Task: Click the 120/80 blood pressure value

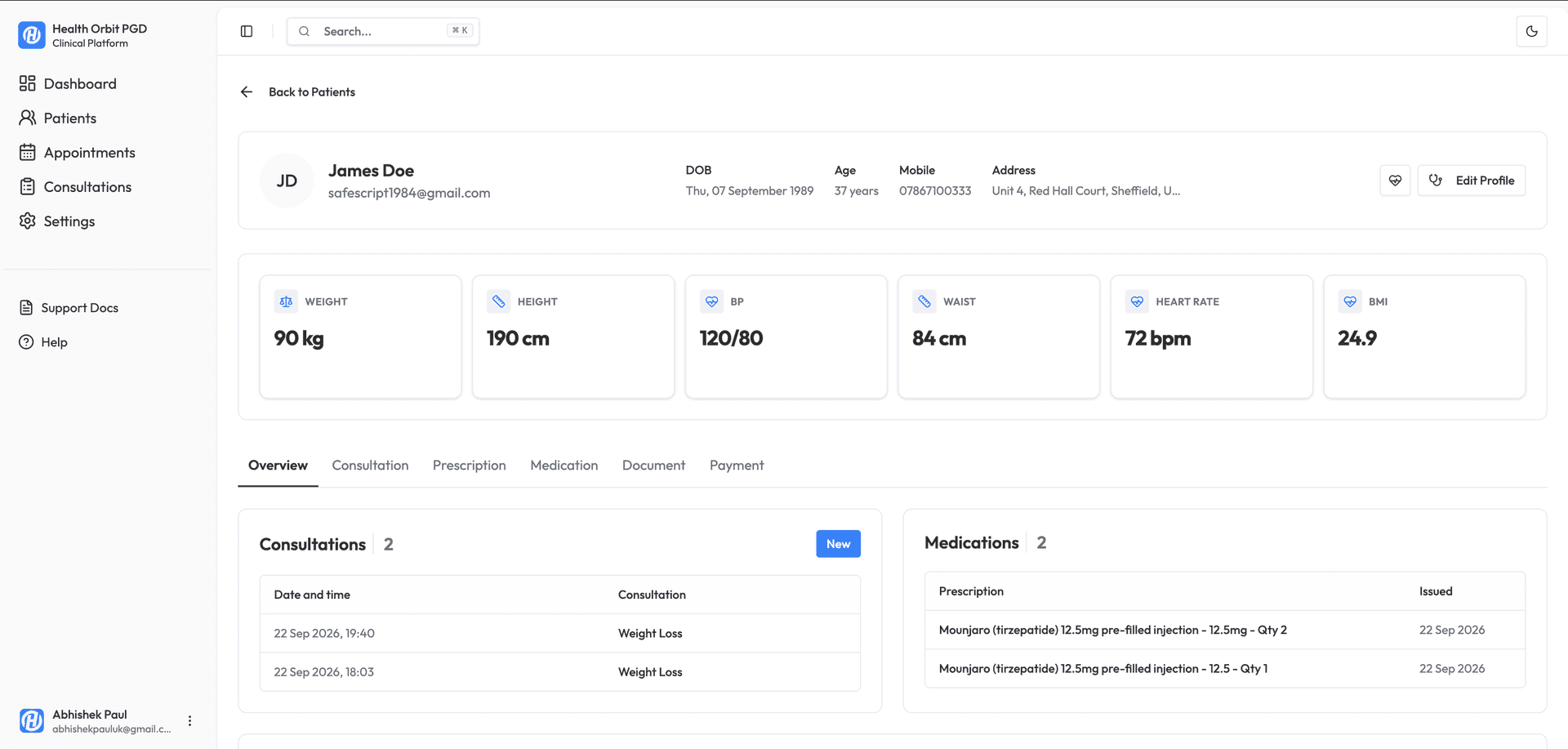Action: coord(731,338)
